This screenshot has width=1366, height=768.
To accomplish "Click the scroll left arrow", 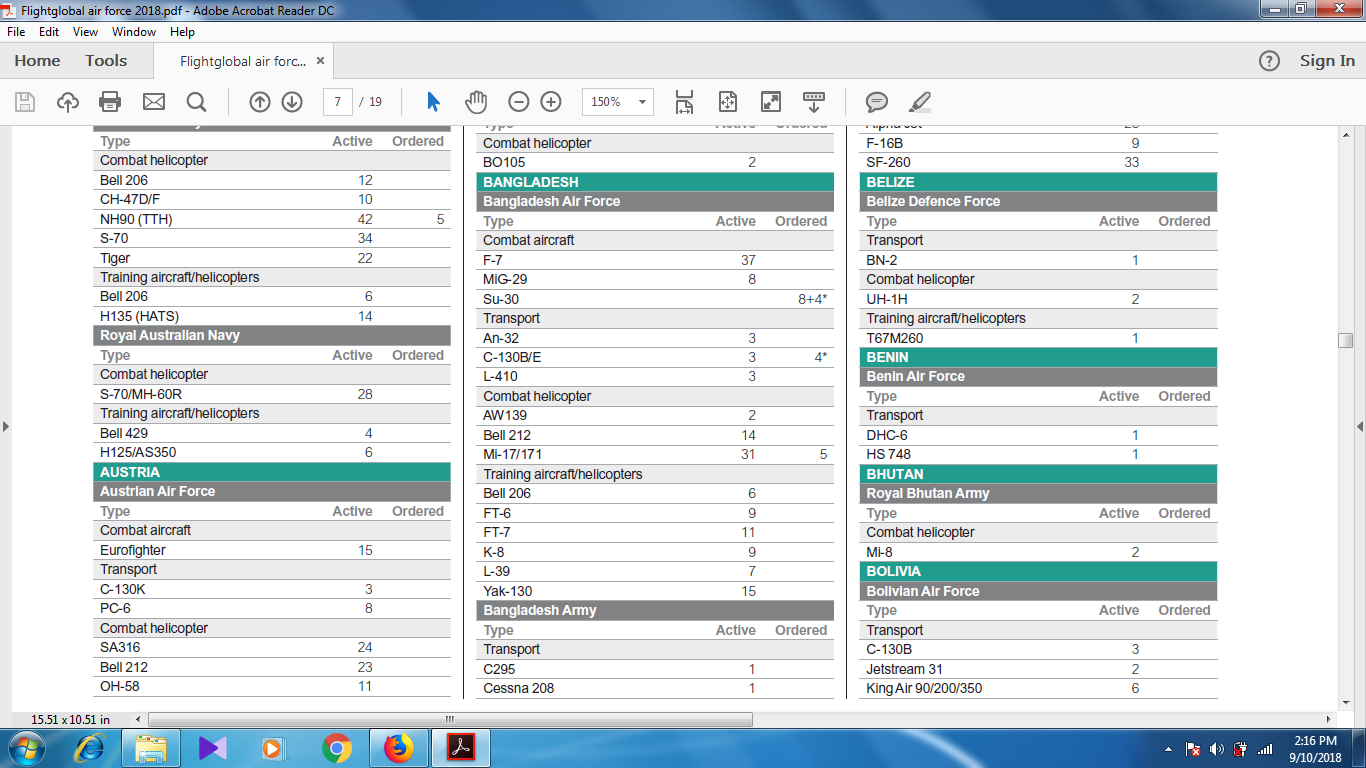I will coord(139,719).
